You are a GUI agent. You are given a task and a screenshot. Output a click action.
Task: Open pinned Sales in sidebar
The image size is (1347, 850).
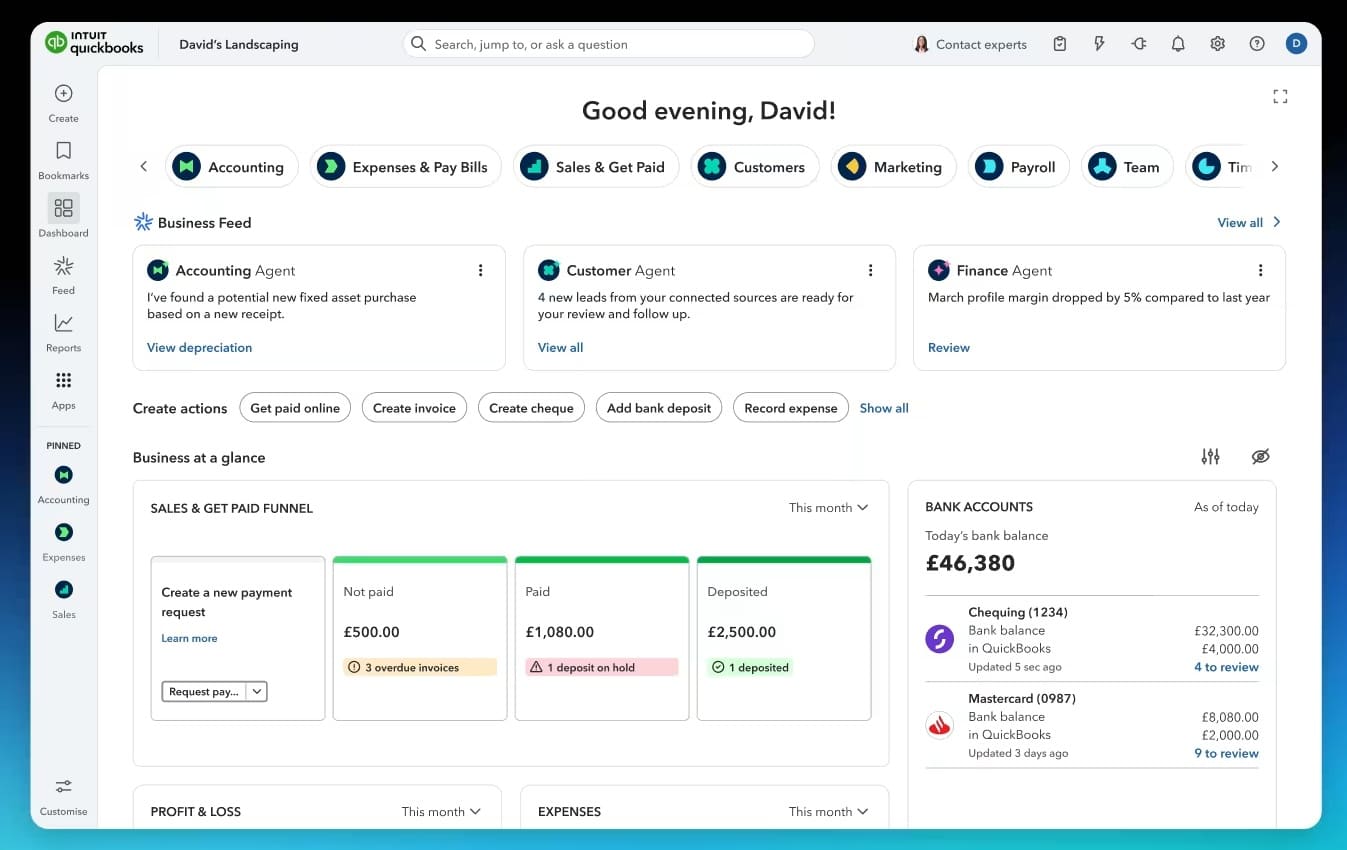point(63,589)
